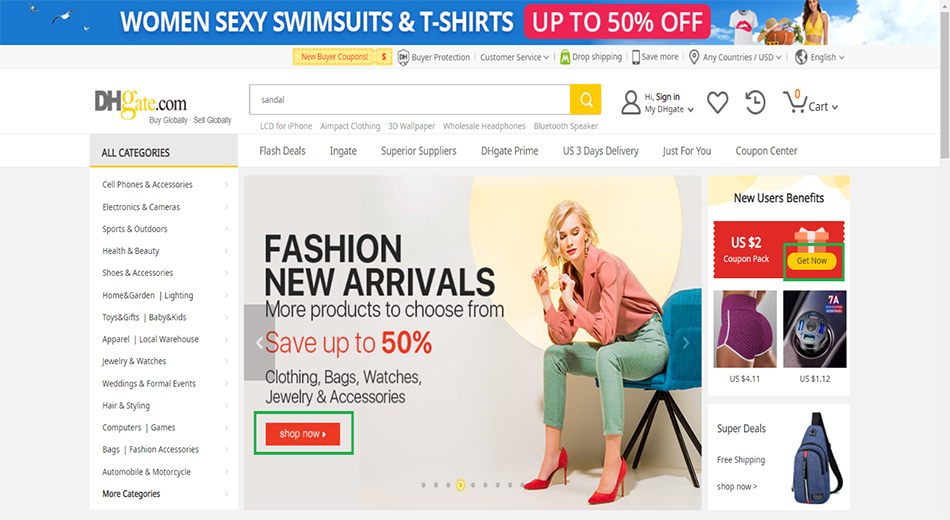Open the Flash Deals tab
The height and width of the screenshot is (520, 950).
(x=282, y=151)
